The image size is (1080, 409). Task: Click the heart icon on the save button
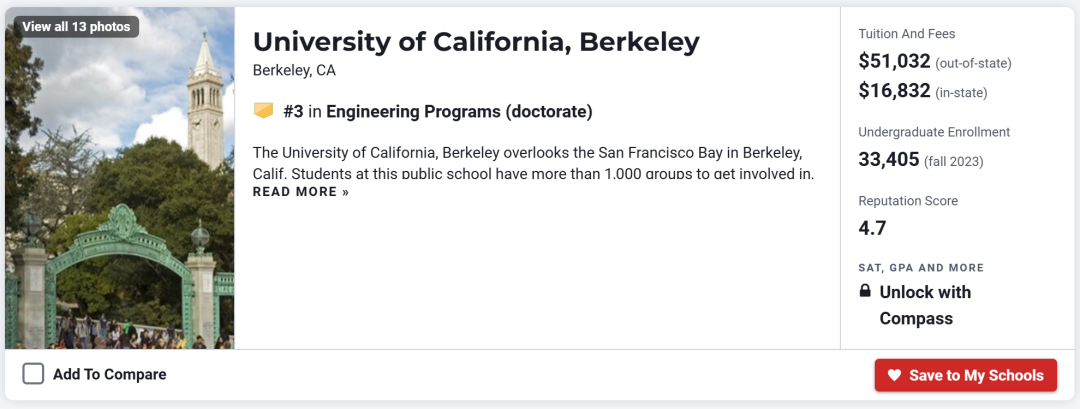point(894,375)
